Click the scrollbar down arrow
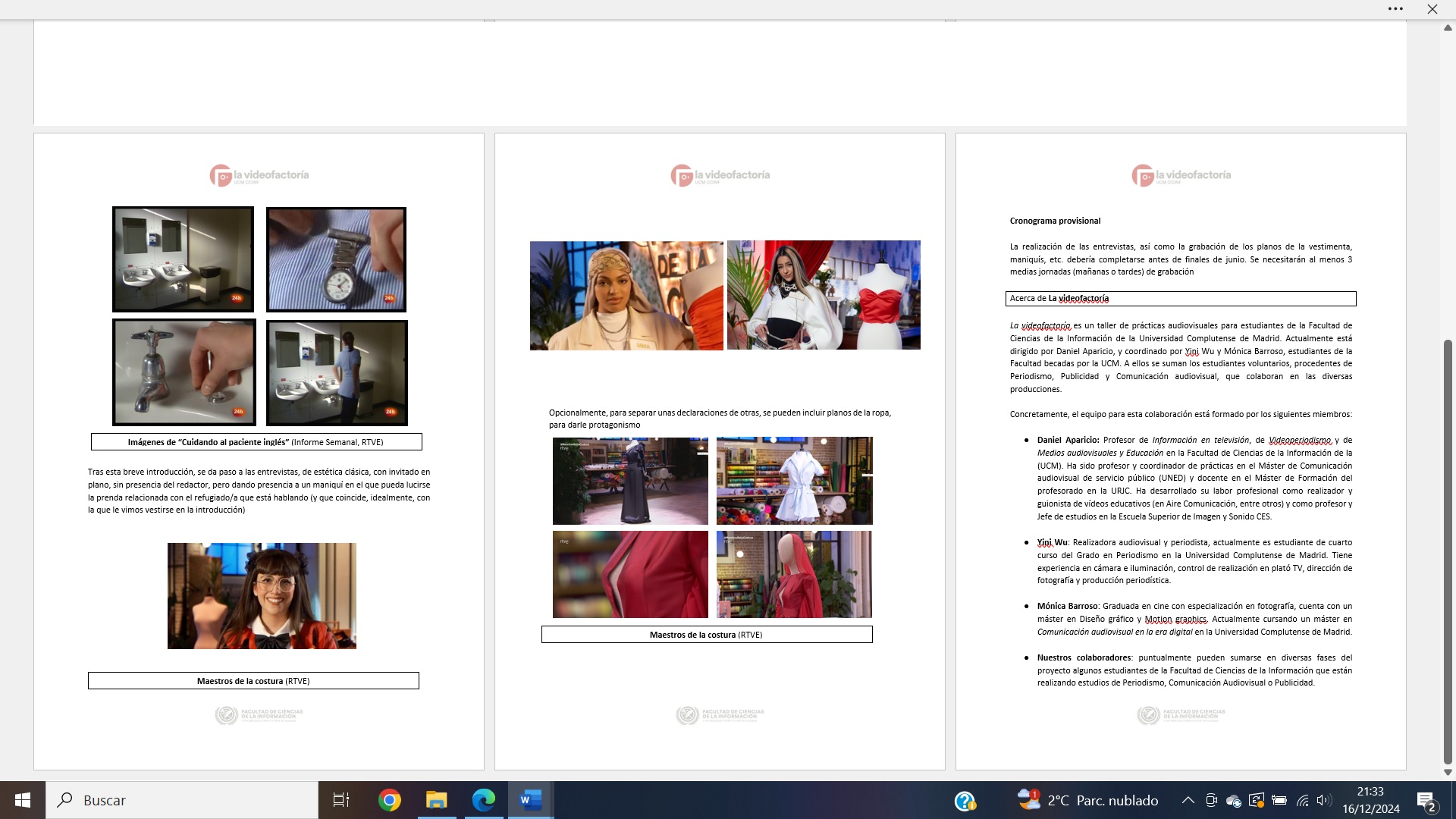This screenshot has height=819, width=1456. point(1448,773)
